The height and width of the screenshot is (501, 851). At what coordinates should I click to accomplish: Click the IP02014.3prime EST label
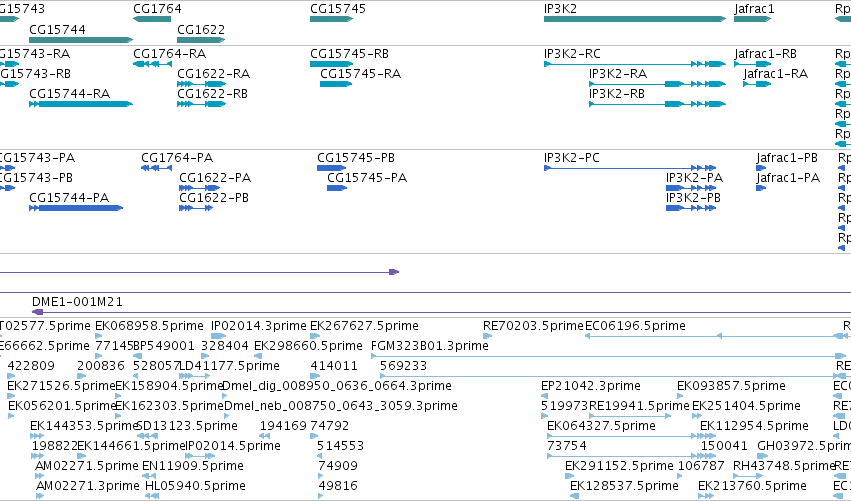point(259,326)
